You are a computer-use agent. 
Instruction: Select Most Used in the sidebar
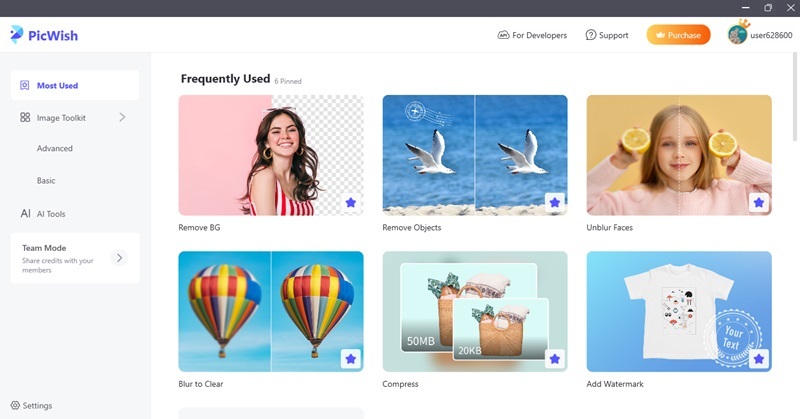(x=74, y=85)
